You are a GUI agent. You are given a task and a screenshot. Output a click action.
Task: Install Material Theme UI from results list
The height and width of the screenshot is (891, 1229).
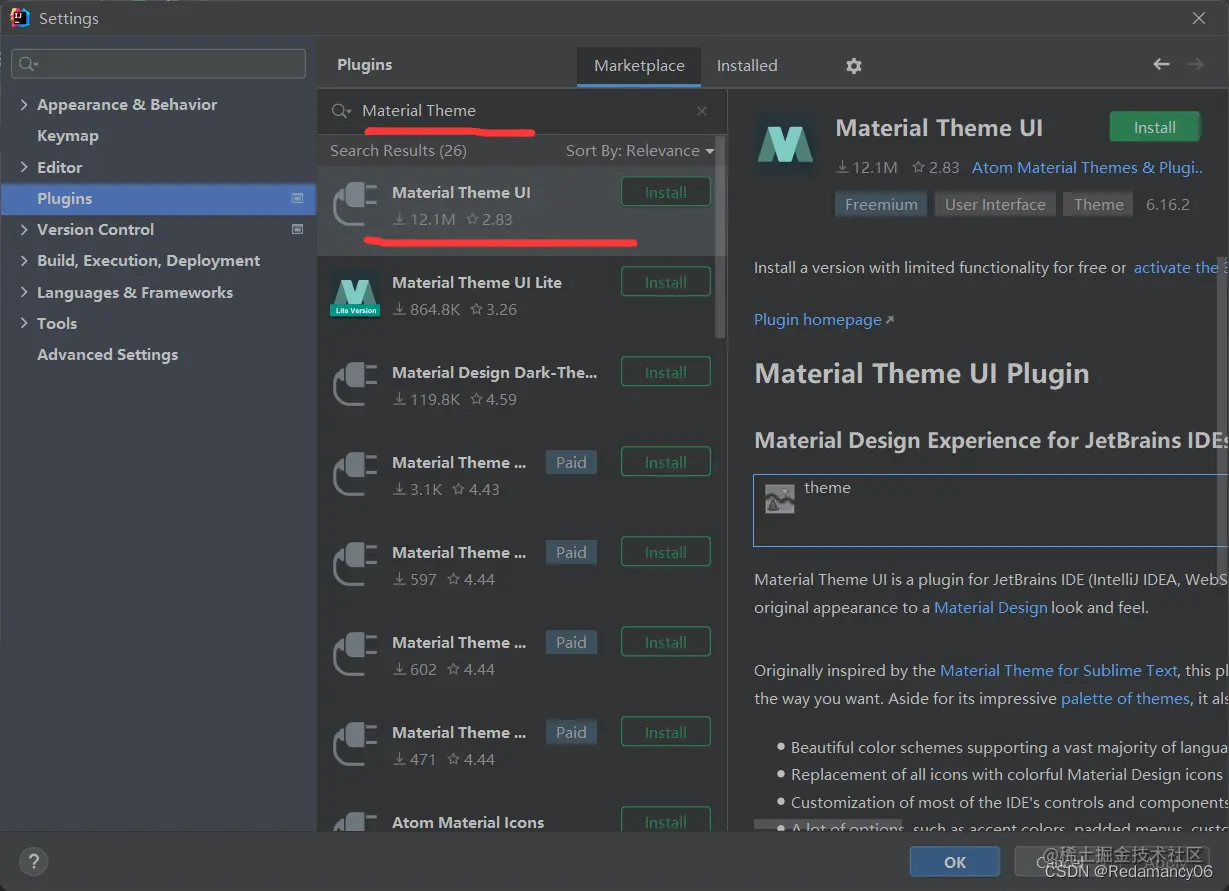[x=666, y=192]
